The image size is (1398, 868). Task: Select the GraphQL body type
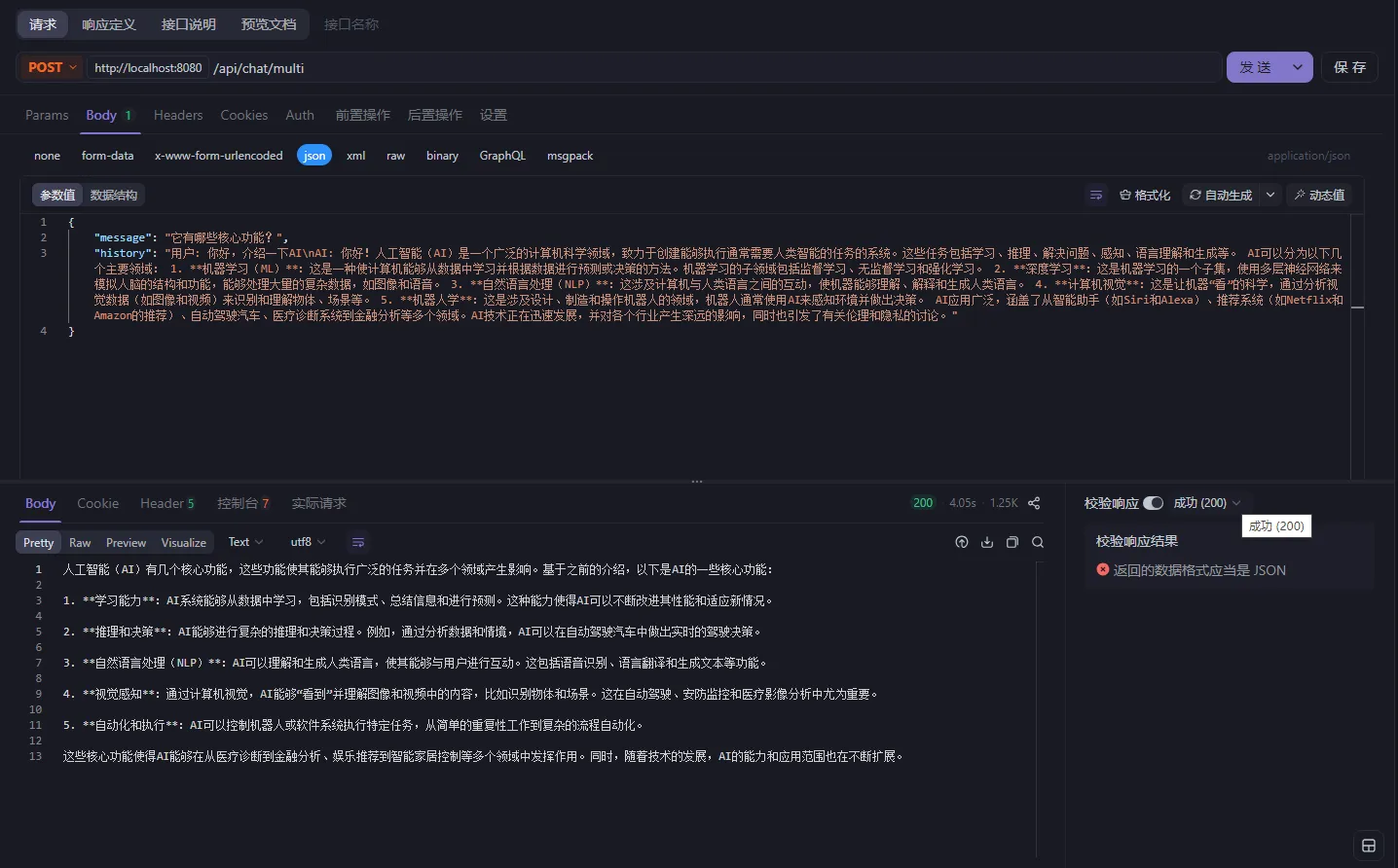(x=502, y=156)
